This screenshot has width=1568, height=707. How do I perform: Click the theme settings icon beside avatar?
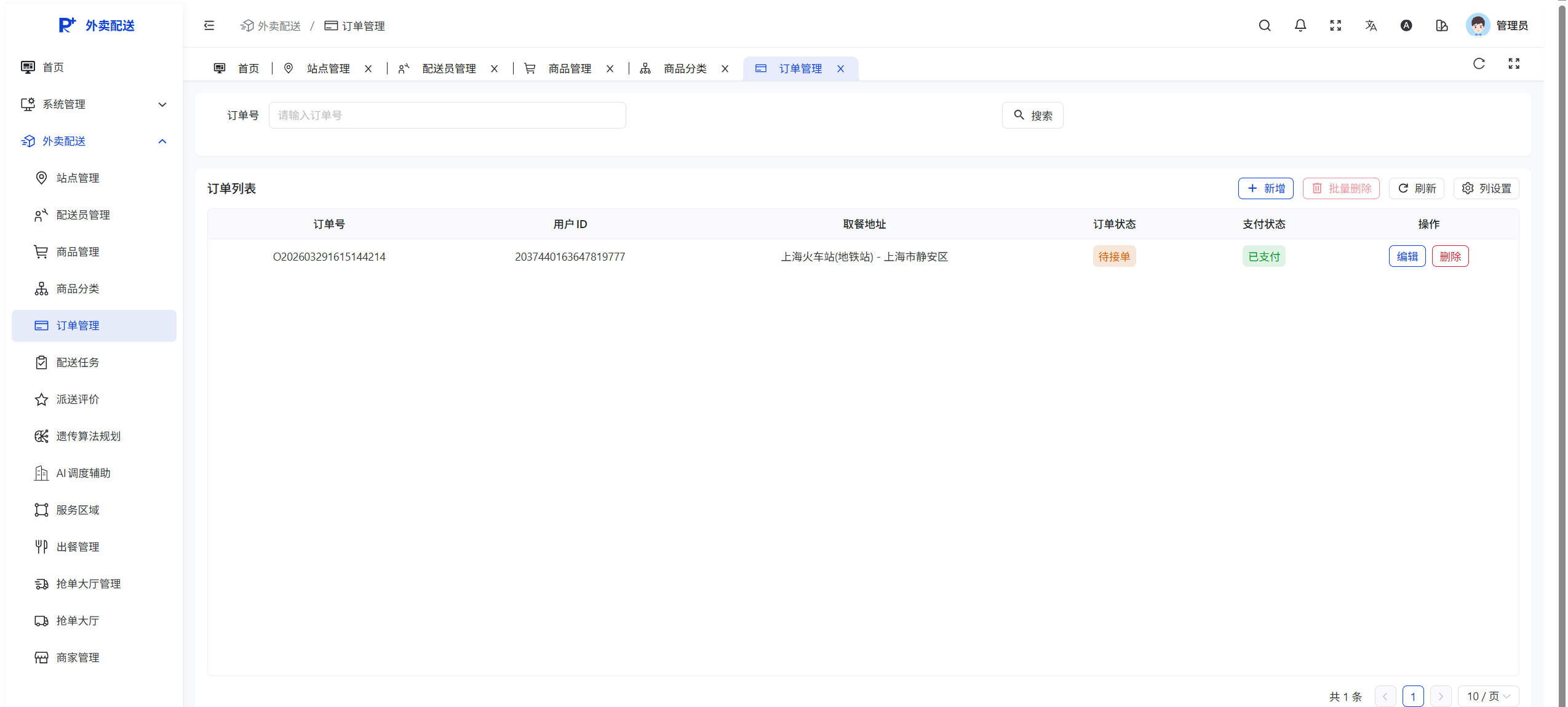point(1441,25)
